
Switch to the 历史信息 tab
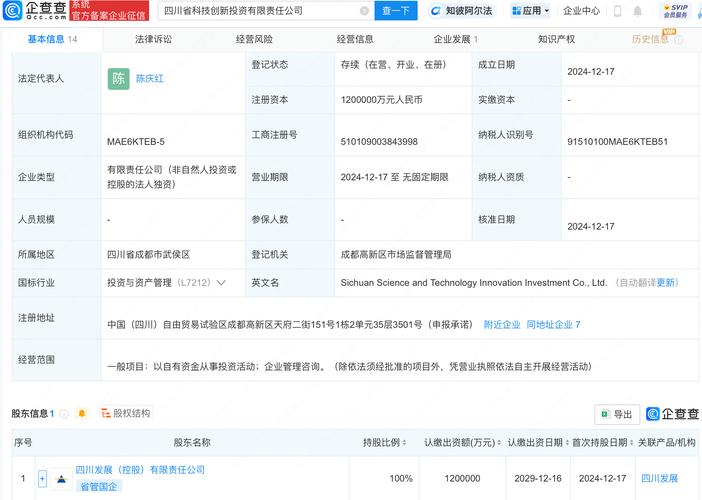point(650,39)
